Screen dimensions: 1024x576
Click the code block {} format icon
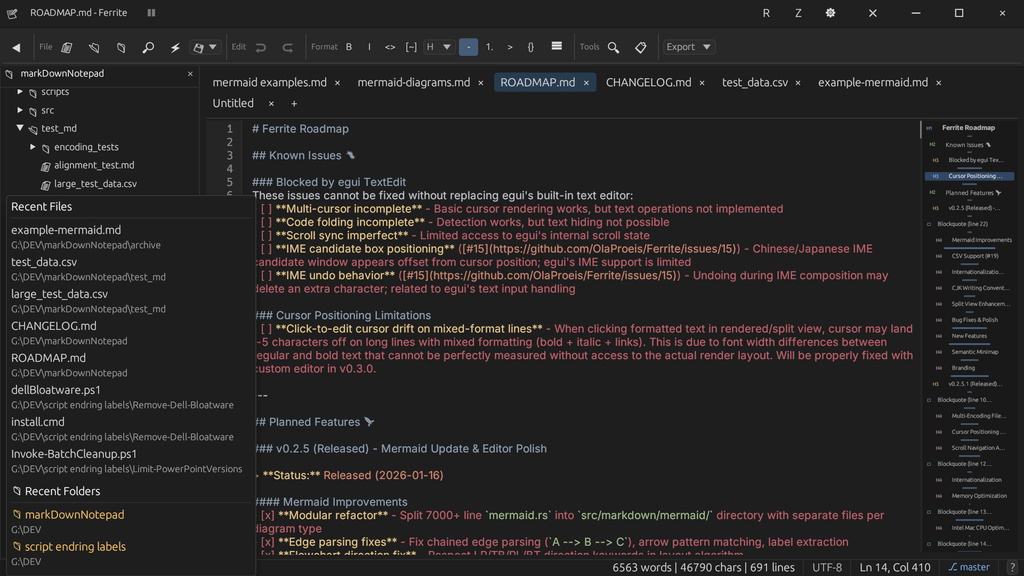(530, 47)
